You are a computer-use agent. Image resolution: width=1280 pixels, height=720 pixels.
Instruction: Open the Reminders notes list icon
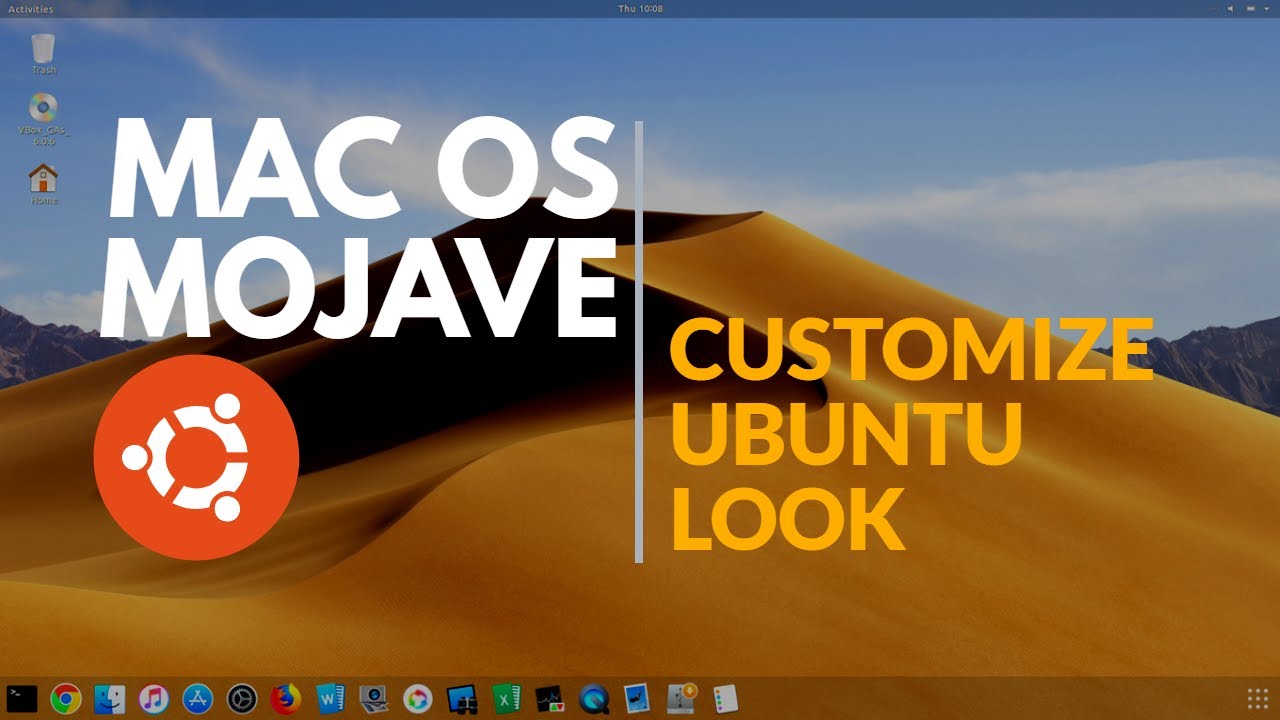[725, 698]
